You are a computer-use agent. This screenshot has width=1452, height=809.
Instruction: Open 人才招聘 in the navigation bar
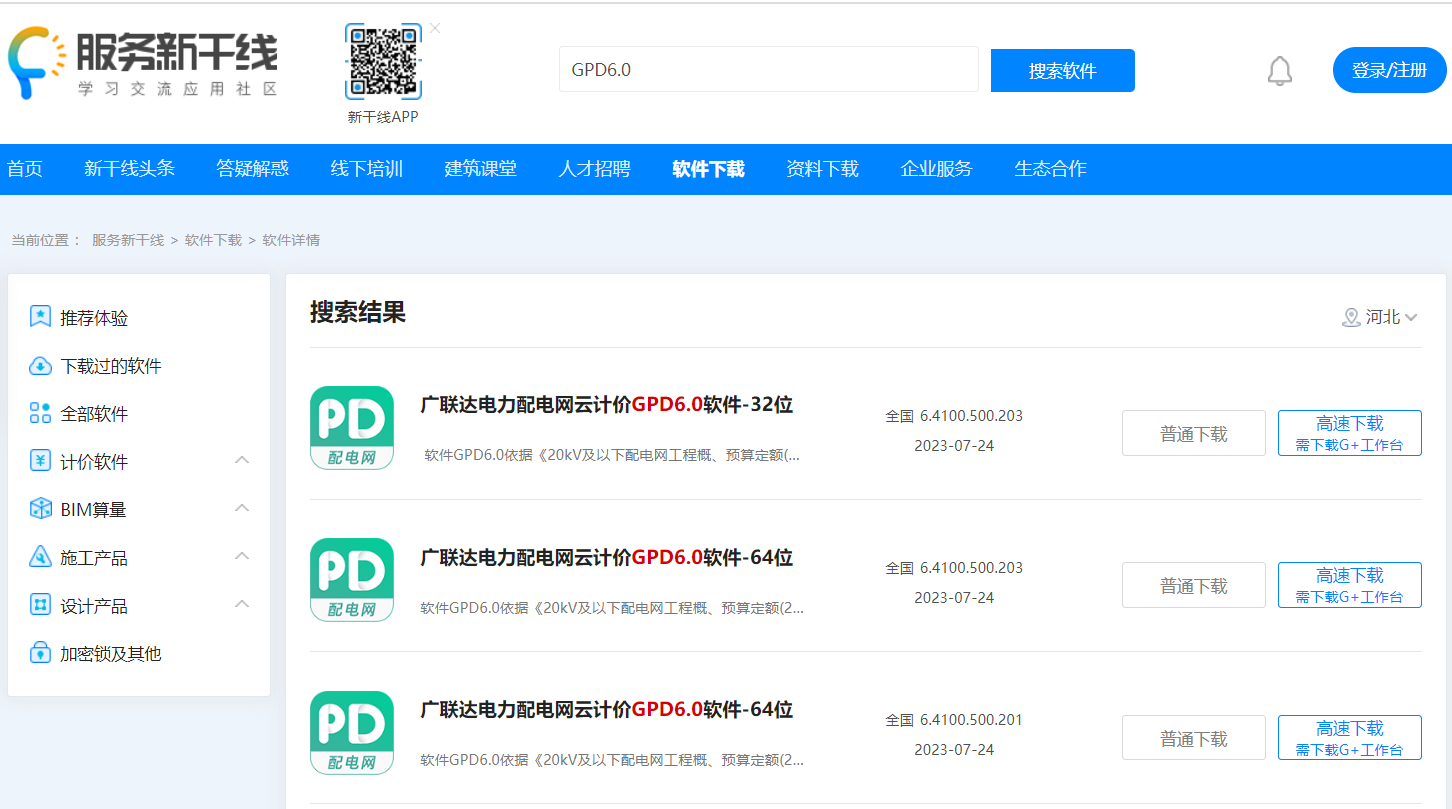[x=595, y=169]
